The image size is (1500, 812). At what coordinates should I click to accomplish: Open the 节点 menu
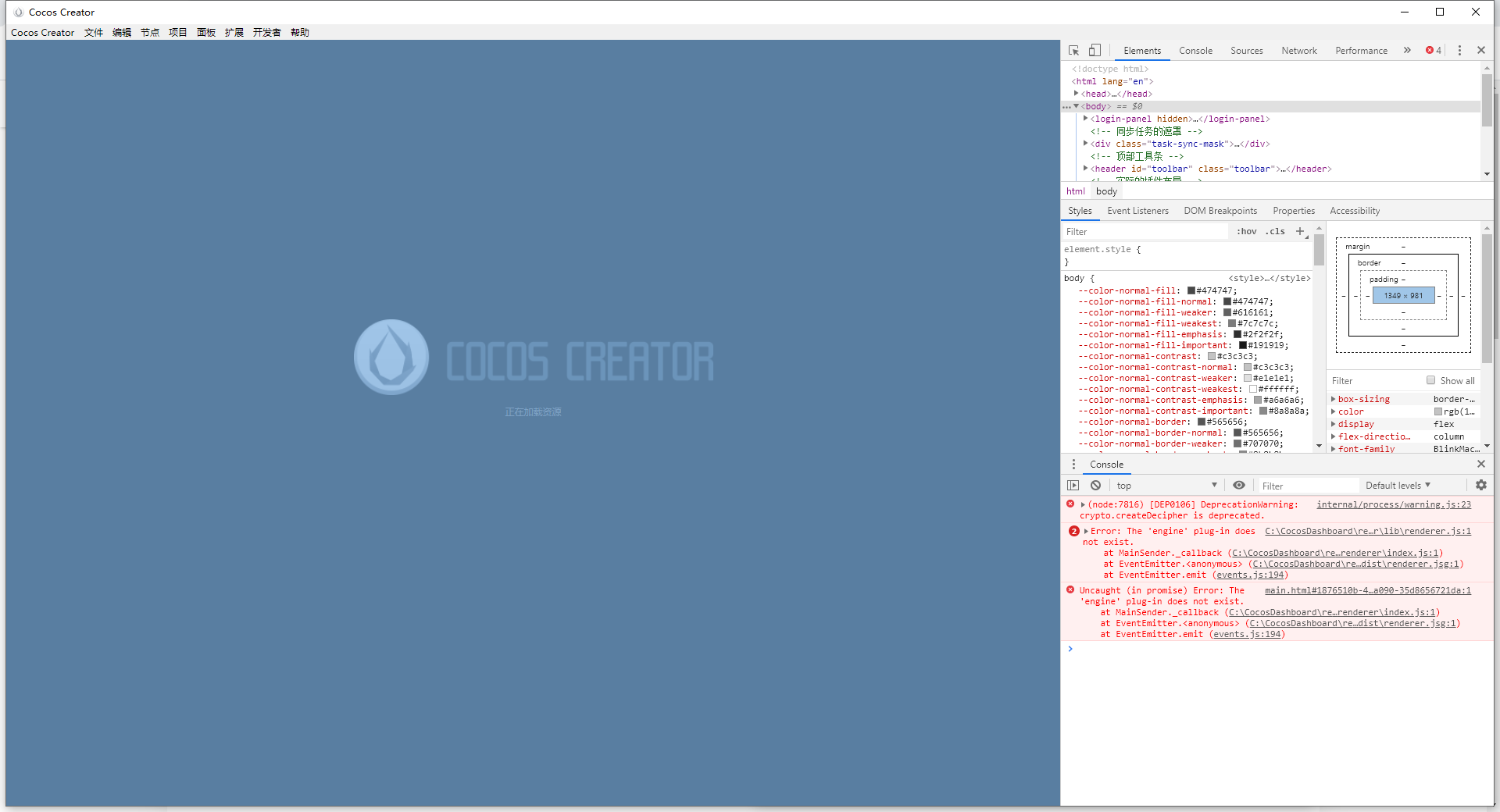(150, 32)
